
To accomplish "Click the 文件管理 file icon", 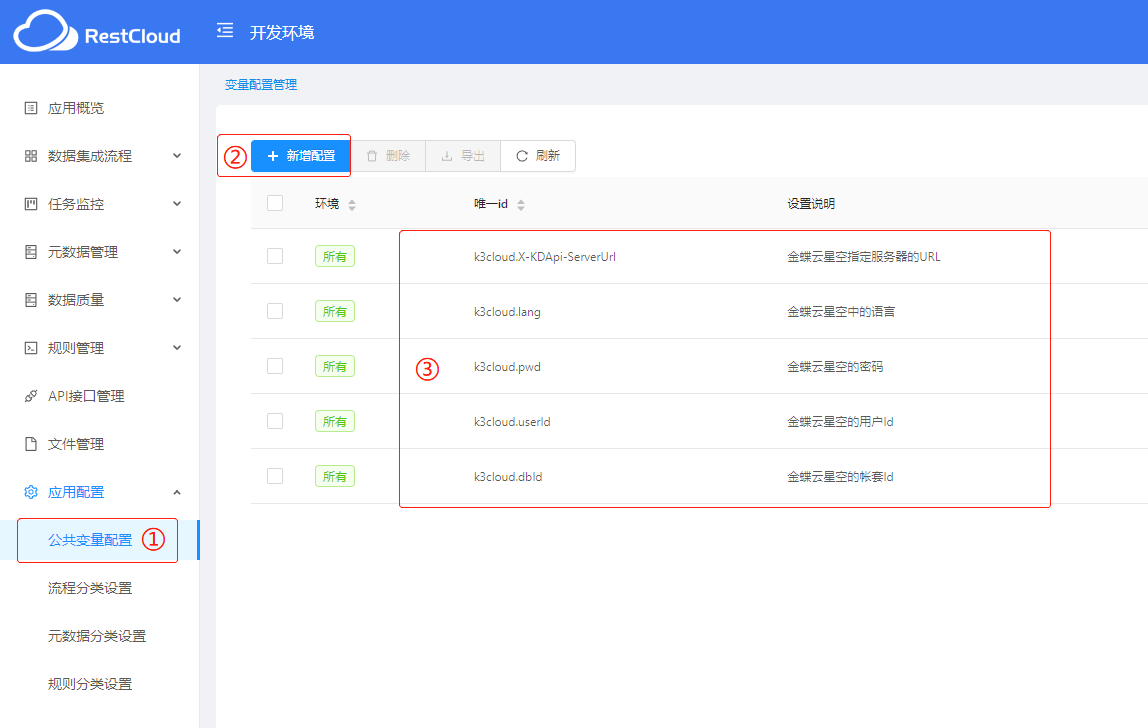I will [x=31, y=444].
